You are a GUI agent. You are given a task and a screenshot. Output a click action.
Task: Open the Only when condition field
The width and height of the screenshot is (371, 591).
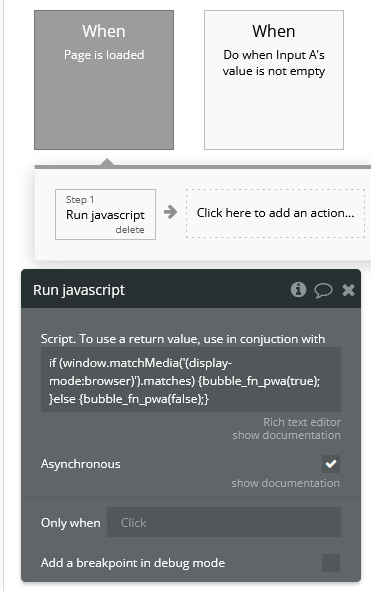point(224,522)
